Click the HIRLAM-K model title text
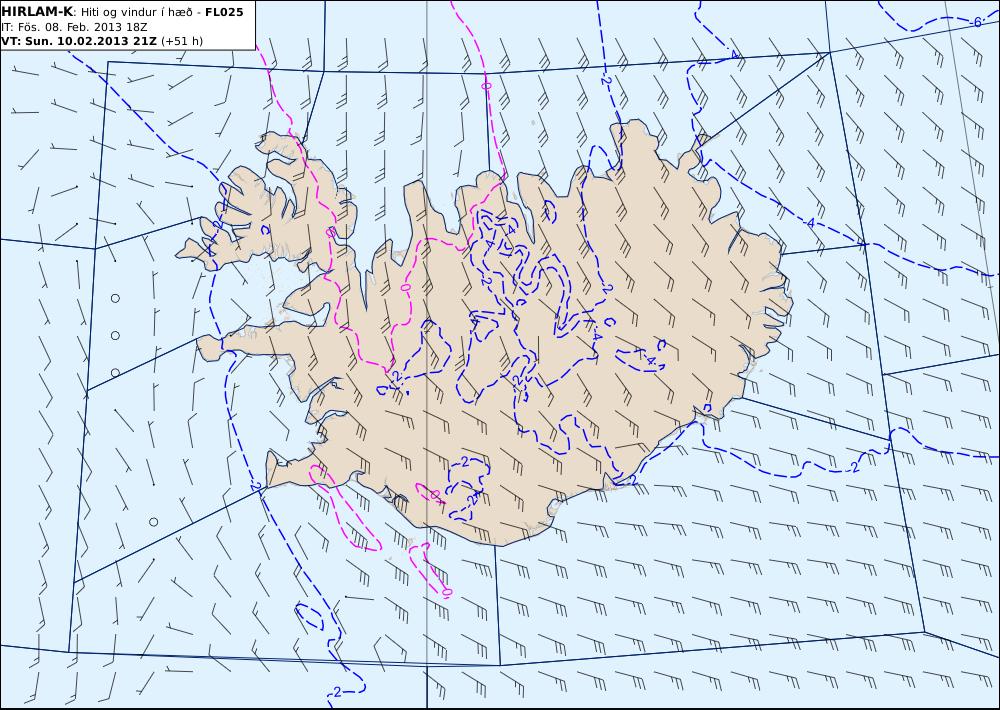This screenshot has height=710, width=1000. point(37,12)
